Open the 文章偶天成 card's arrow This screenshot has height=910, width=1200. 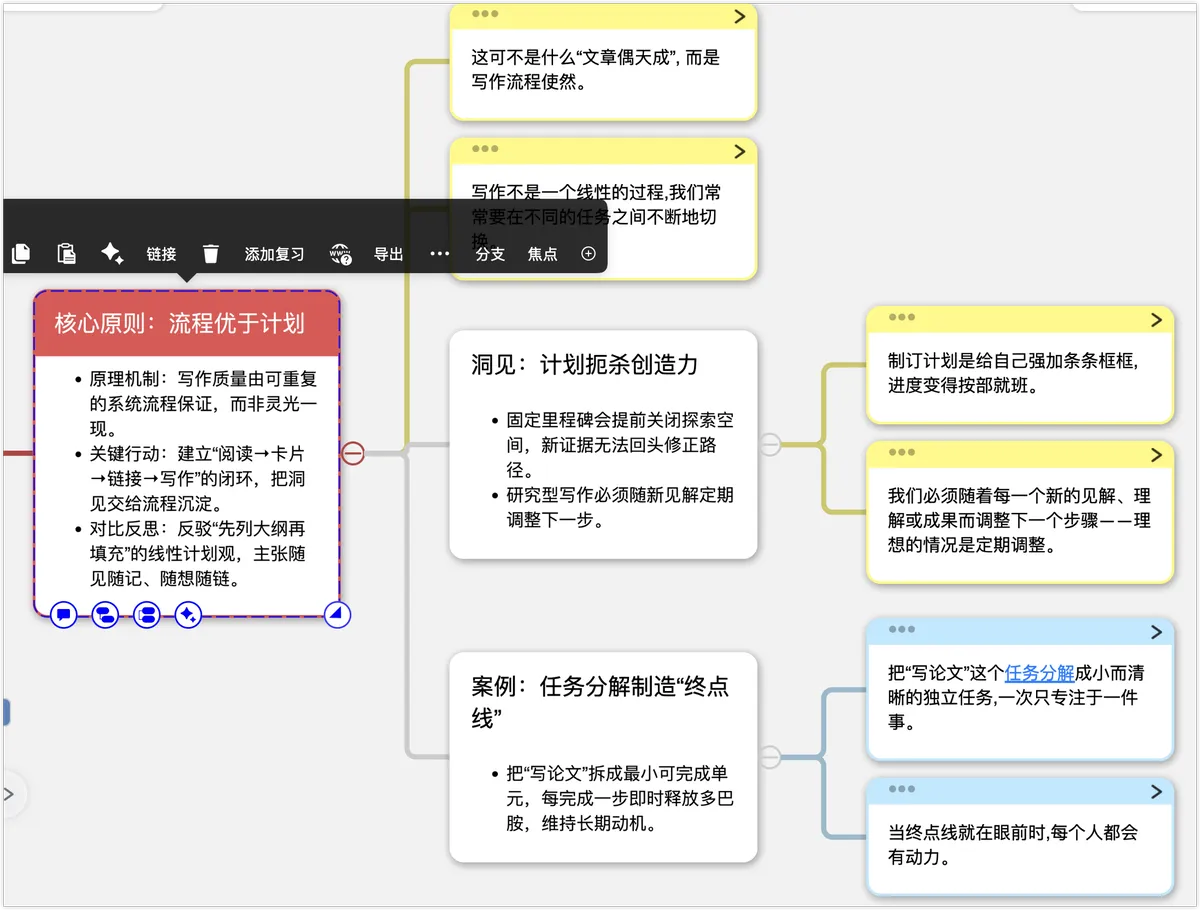[x=740, y=16]
